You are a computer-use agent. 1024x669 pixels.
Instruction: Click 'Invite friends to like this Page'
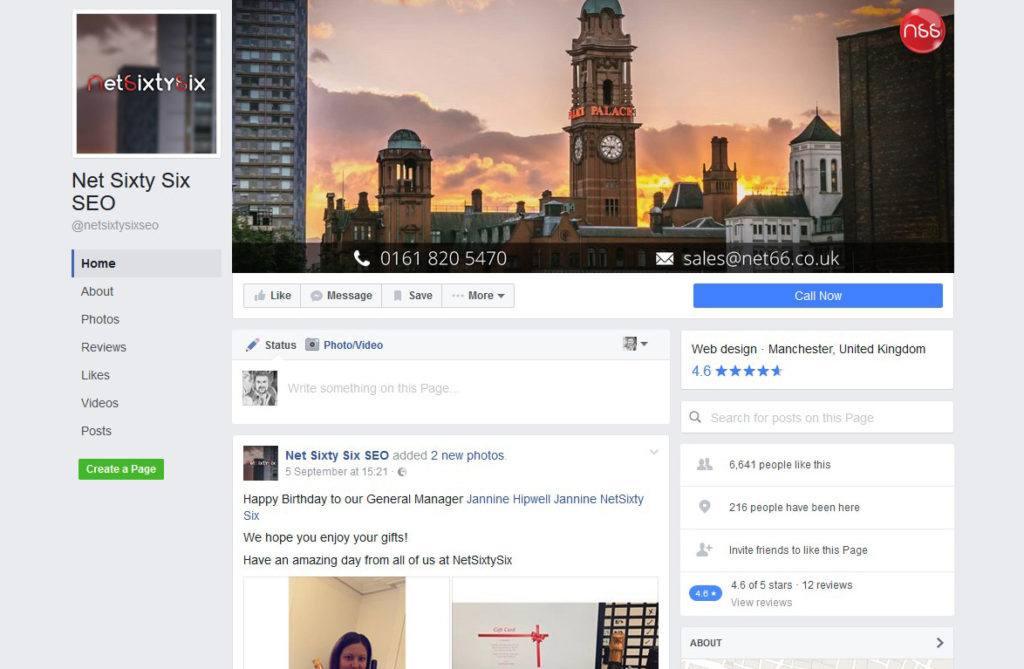[x=798, y=550]
